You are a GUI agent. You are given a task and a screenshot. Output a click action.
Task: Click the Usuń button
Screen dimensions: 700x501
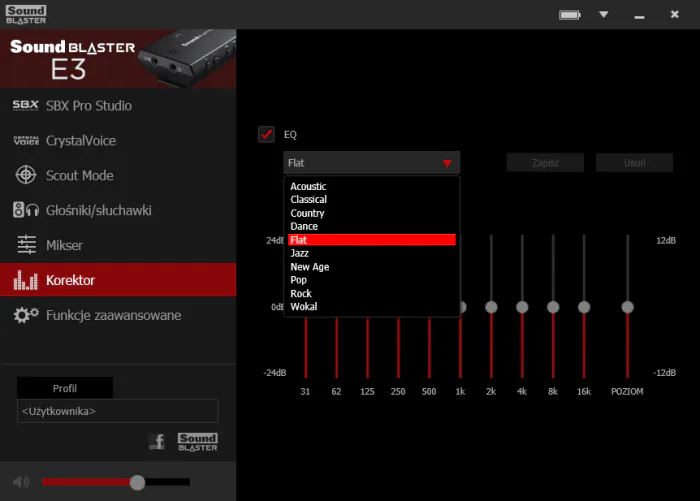[x=634, y=163]
